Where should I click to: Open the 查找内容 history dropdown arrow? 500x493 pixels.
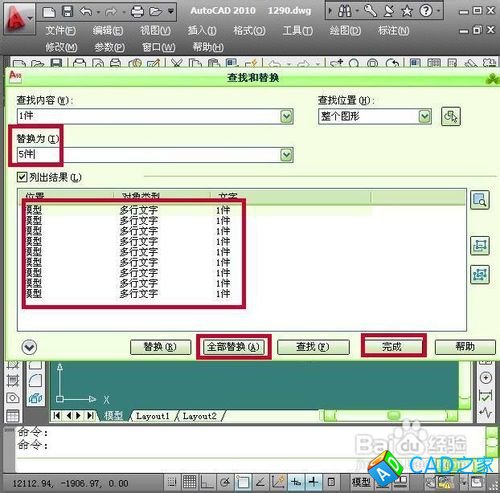click(x=287, y=116)
